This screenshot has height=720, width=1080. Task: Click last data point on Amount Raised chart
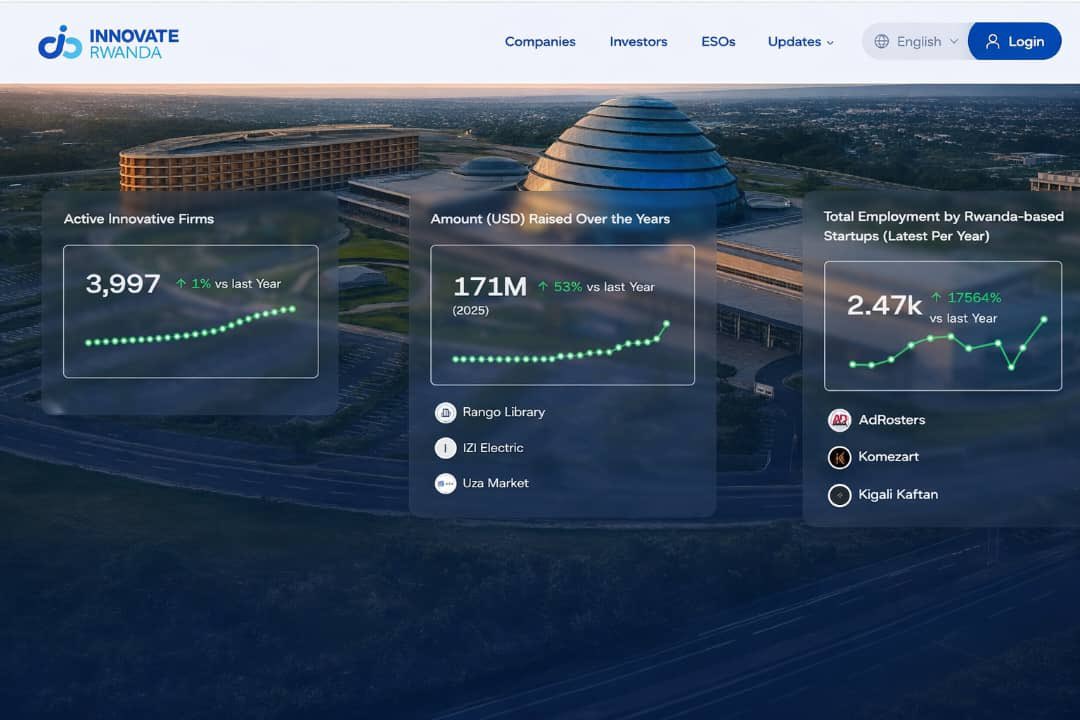(x=667, y=324)
